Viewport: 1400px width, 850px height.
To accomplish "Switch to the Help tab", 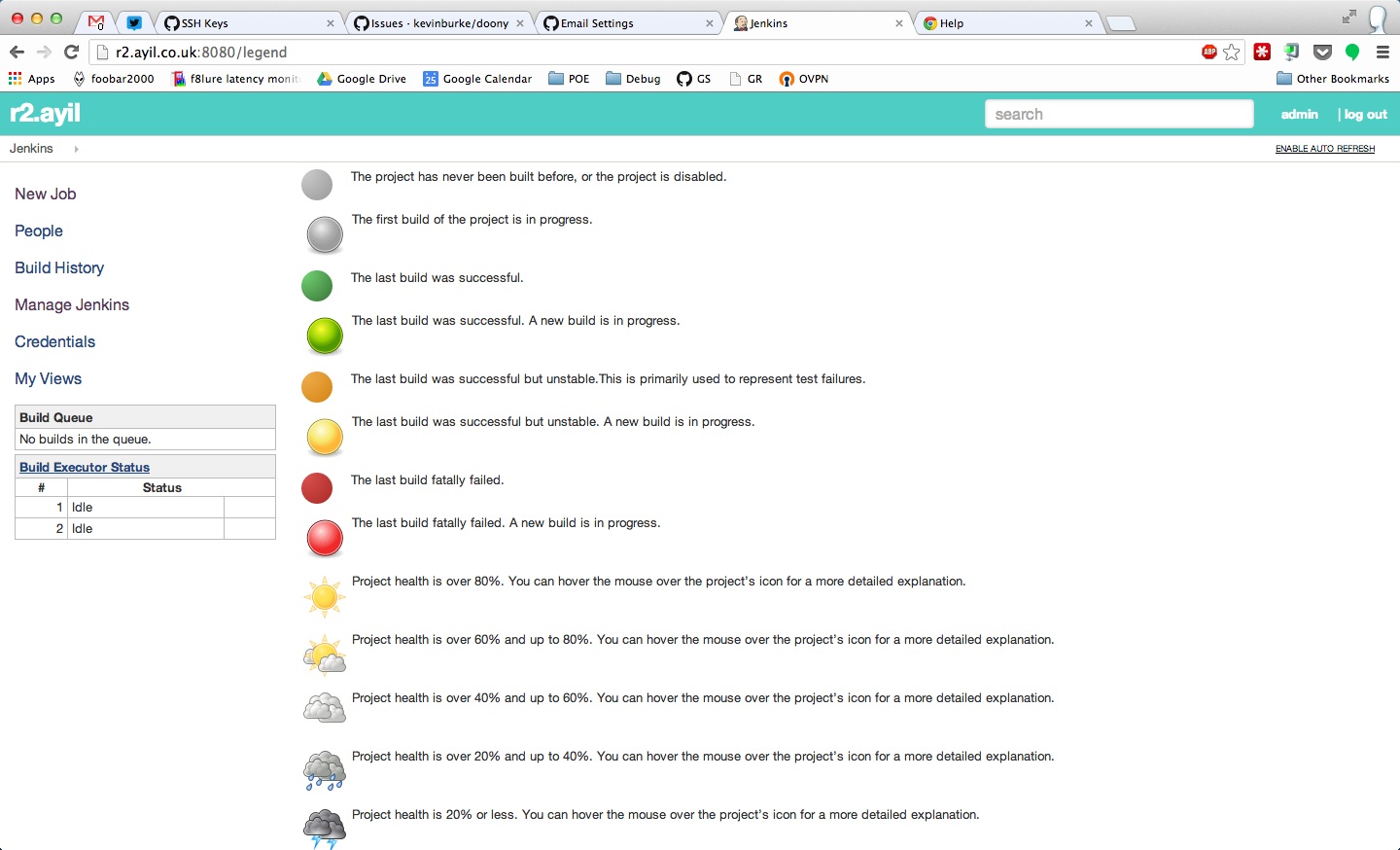I will (1008, 22).
